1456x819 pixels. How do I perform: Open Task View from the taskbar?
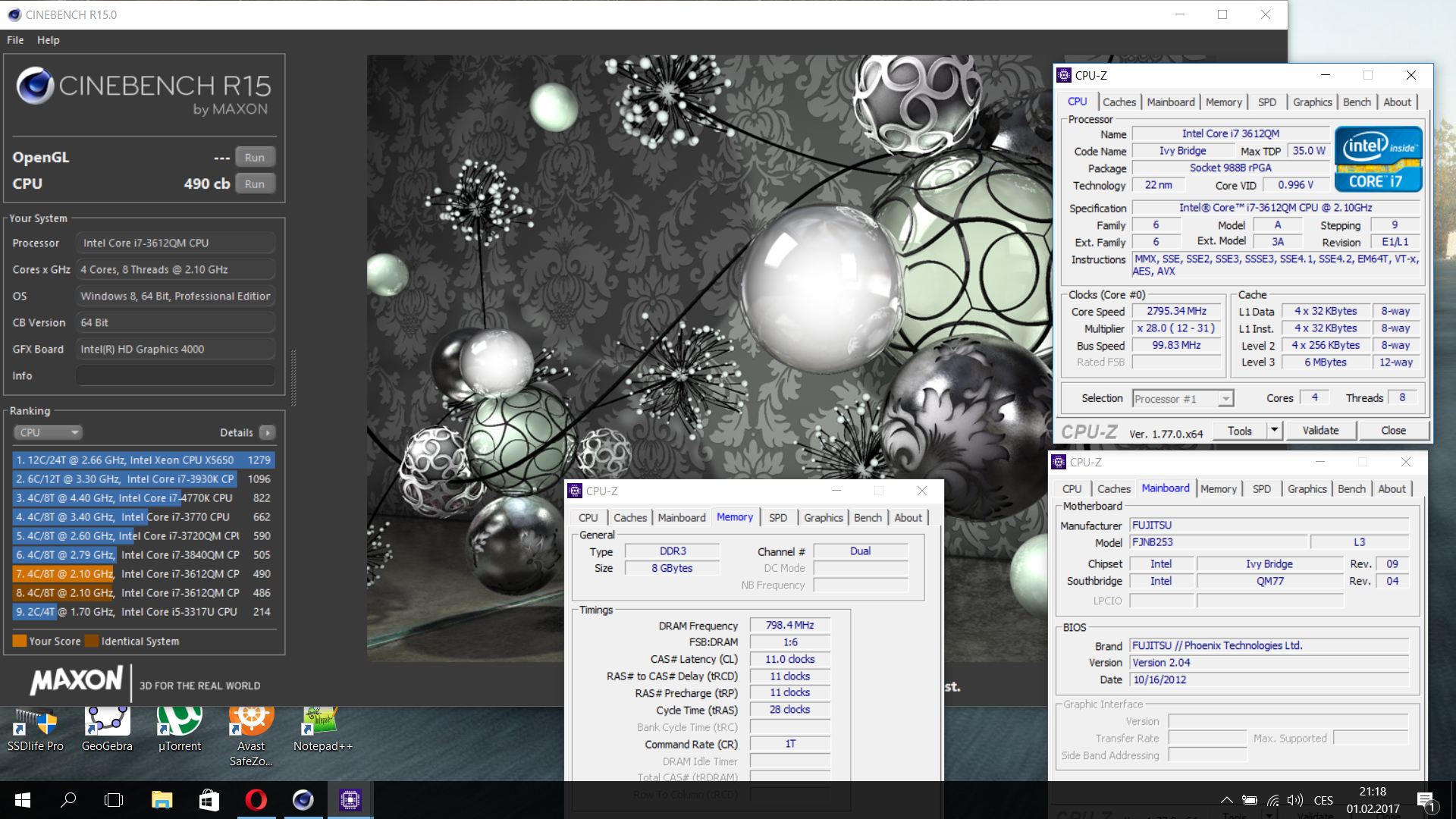click(114, 800)
